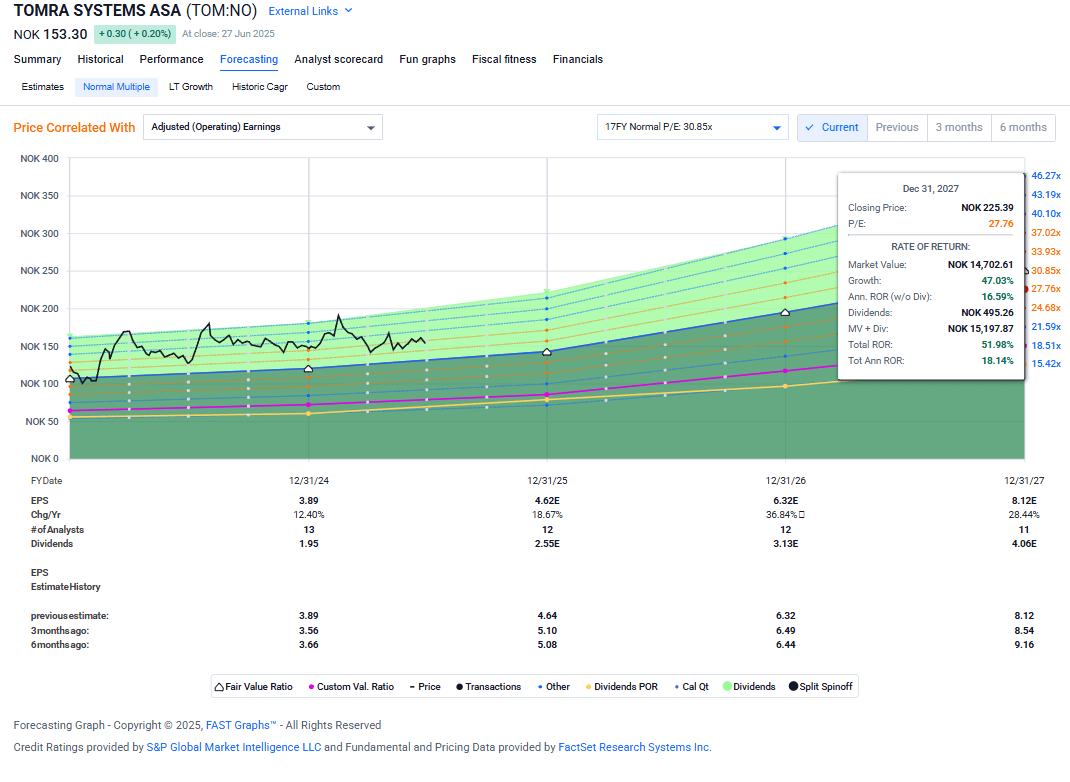Open the Analyst scorecard section
This screenshot has height=782, width=1070.
338,59
